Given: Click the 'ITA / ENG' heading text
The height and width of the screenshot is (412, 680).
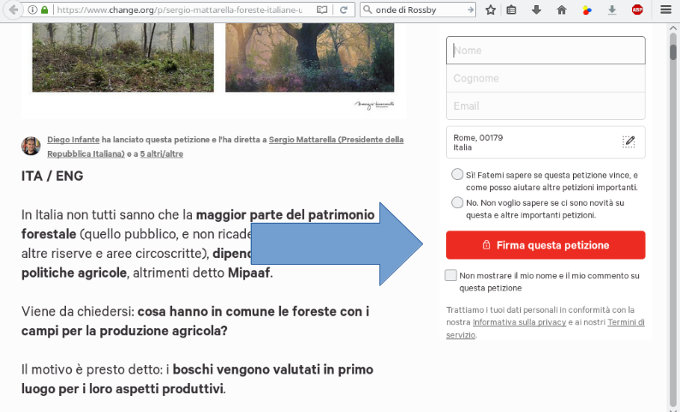Looking at the screenshot, I should click(52, 176).
